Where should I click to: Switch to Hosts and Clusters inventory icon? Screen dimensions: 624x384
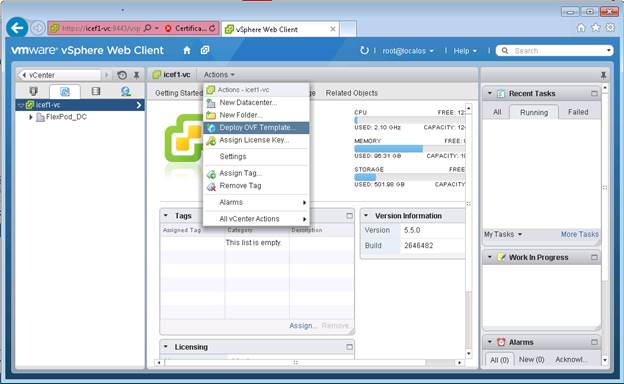coord(33,92)
